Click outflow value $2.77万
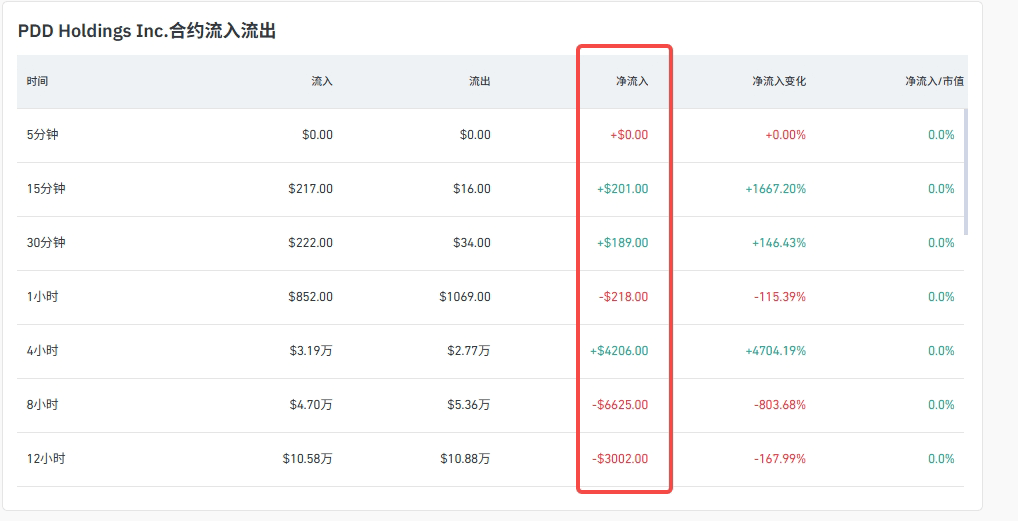Viewport: 1018px width, 521px height. click(469, 350)
